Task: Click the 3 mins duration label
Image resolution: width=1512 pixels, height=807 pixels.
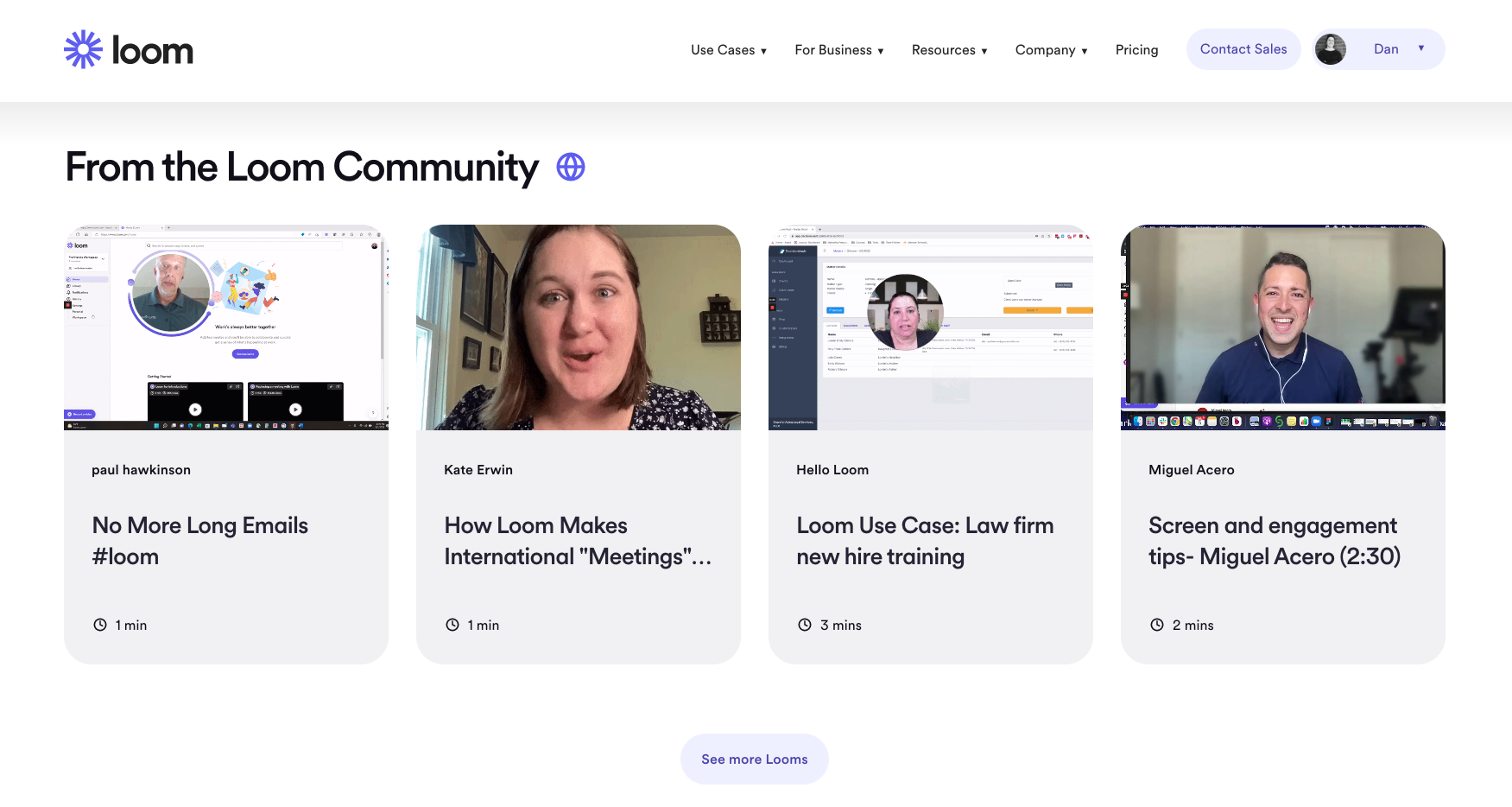Action: coord(841,625)
